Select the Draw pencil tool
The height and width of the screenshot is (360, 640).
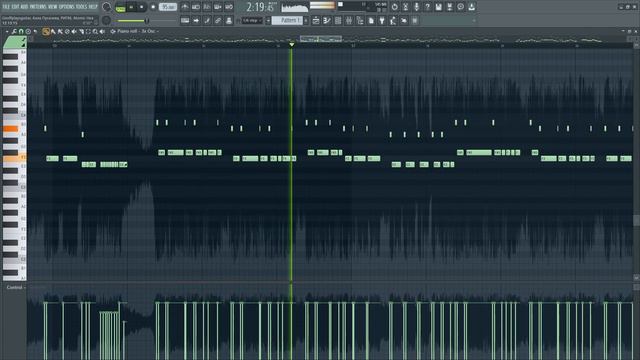[46, 31]
